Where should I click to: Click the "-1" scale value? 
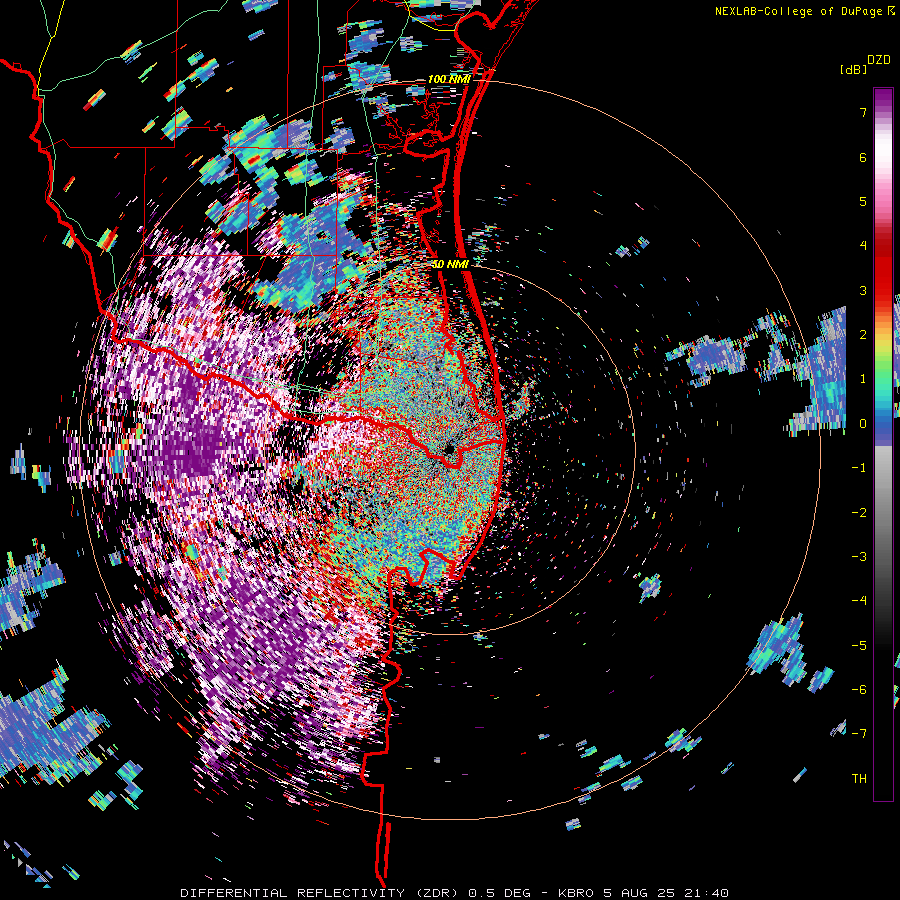click(x=859, y=468)
